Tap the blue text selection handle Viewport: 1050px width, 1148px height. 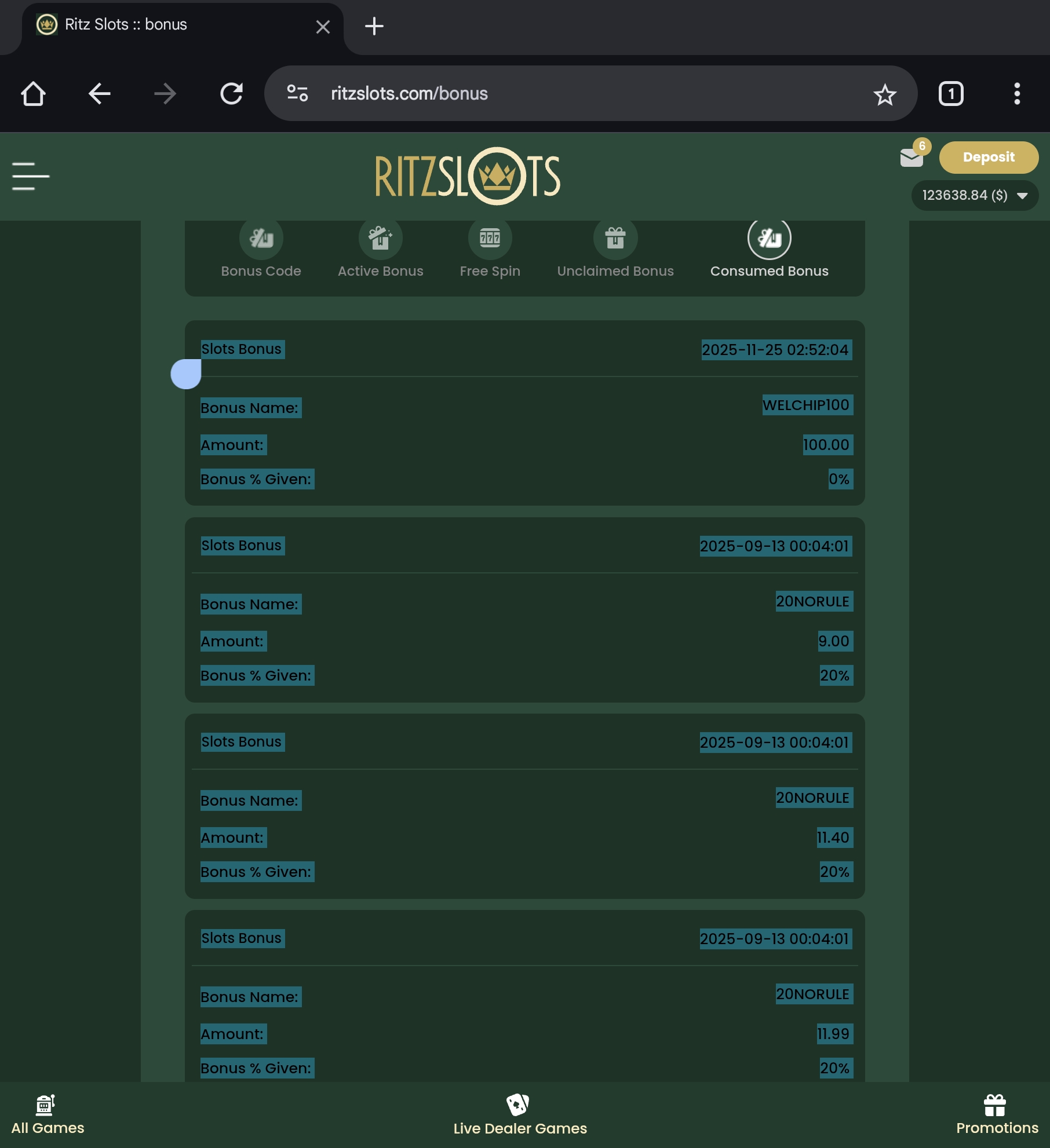186,374
